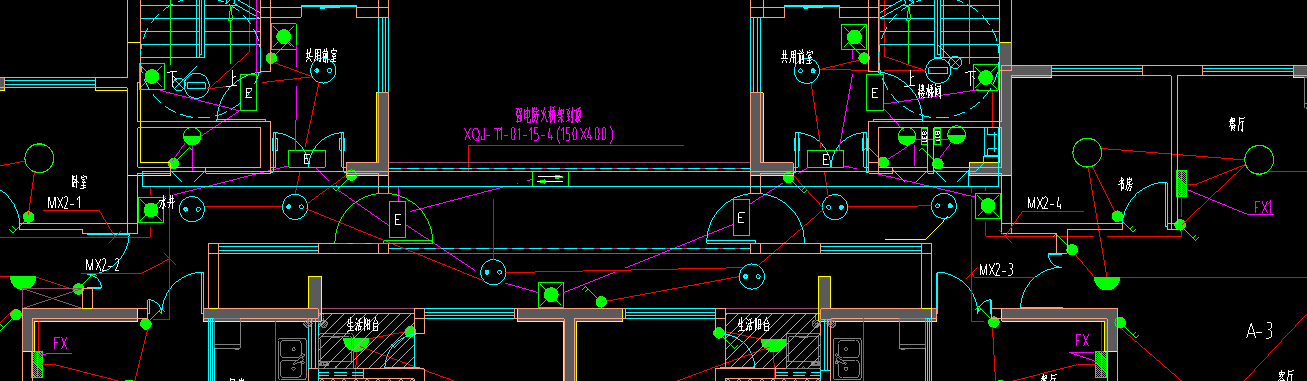
Task: Select the MX2-2 circuit label
Action: pyautogui.click(x=102, y=265)
